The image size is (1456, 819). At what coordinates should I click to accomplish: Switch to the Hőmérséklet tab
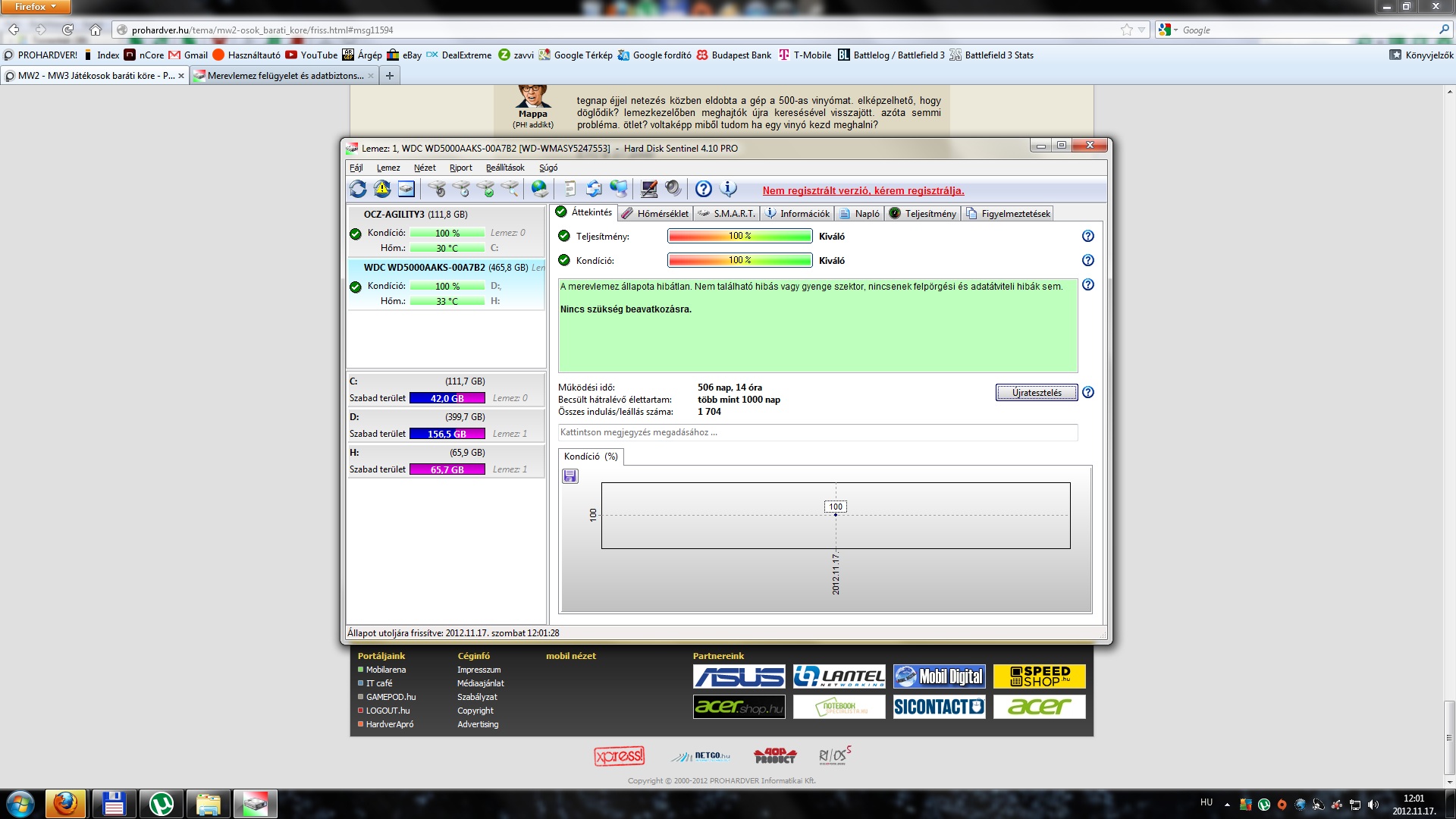[x=655, y=214]
